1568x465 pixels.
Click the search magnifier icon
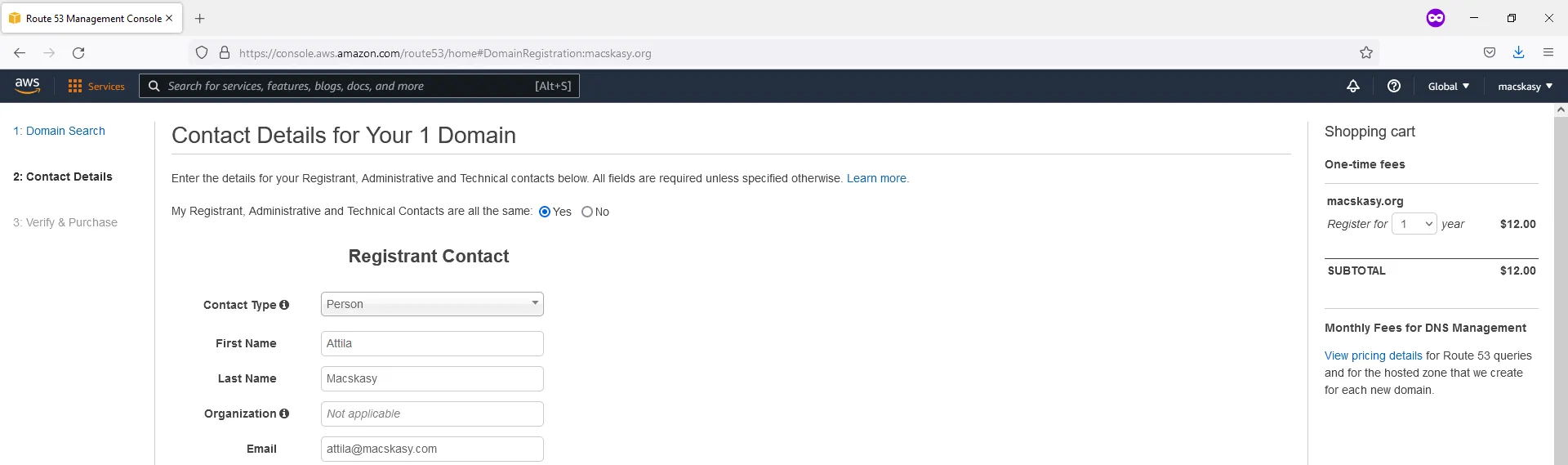154,86
